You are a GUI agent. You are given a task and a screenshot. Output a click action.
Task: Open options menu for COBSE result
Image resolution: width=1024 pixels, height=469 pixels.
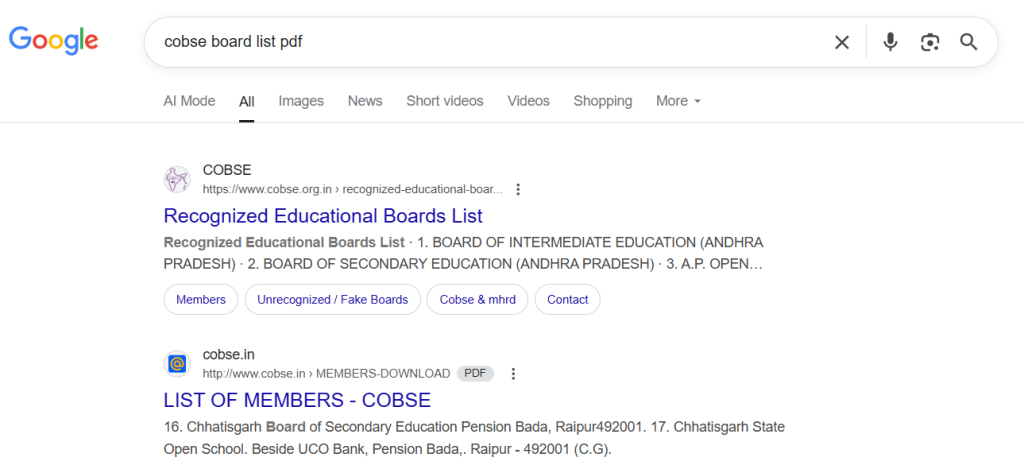point(518,189)
